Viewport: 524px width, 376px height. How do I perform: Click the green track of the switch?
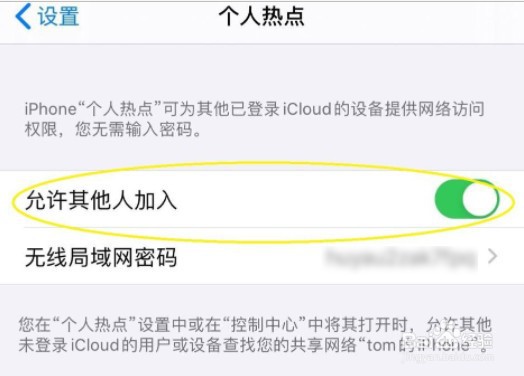(x=449, y=199)
